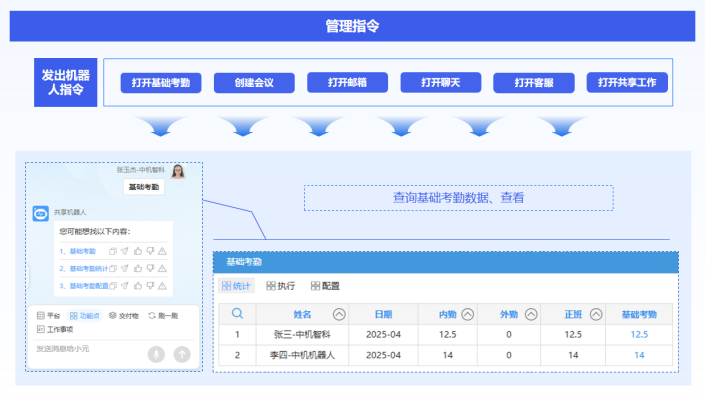This screenshot has width=705, height=395.
Task: Click the 2025-04 date in row 1
Action: [383, 334]
